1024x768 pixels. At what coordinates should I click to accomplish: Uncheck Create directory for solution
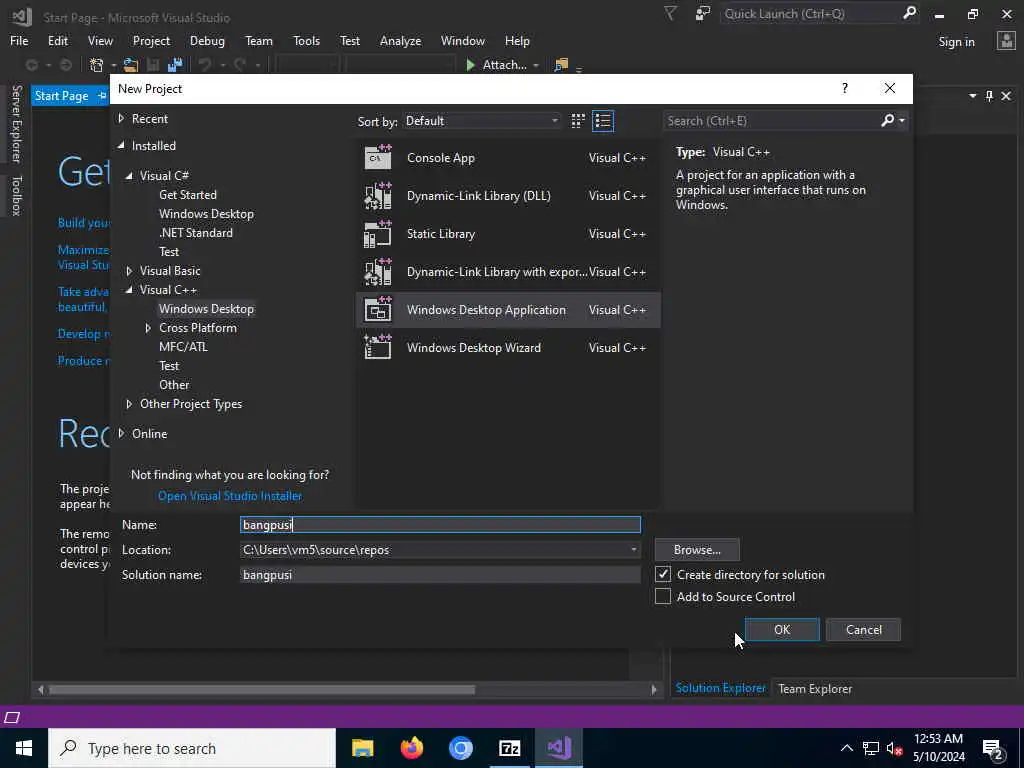(663, 574)
